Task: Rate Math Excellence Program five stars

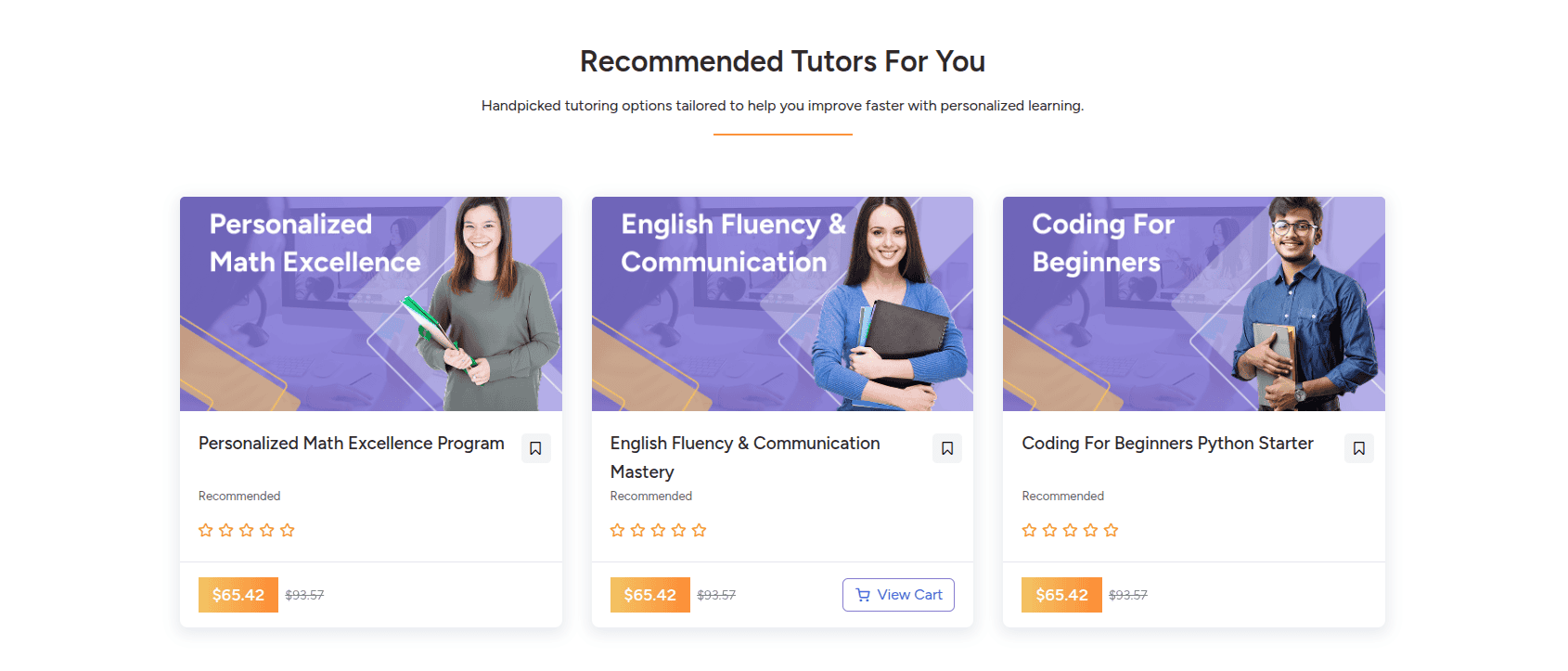Action: (x=288, y=530)
